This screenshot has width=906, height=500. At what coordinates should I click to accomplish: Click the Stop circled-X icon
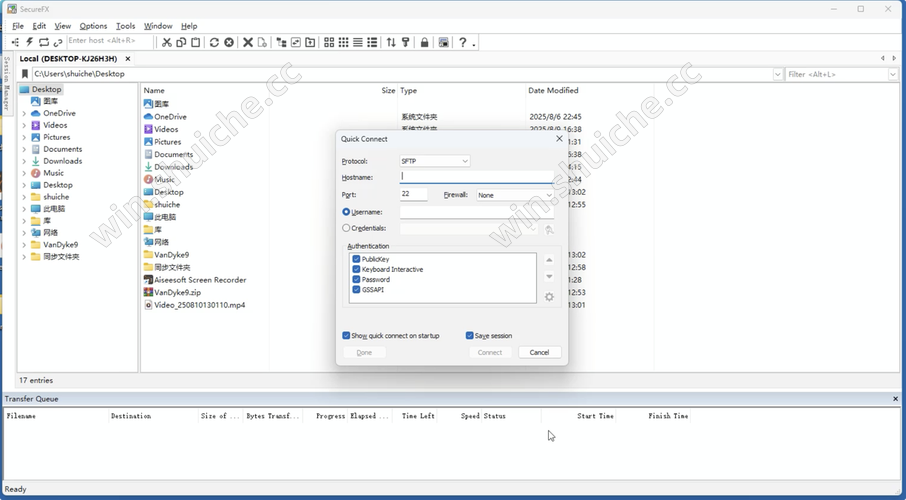tap(229, 42)
